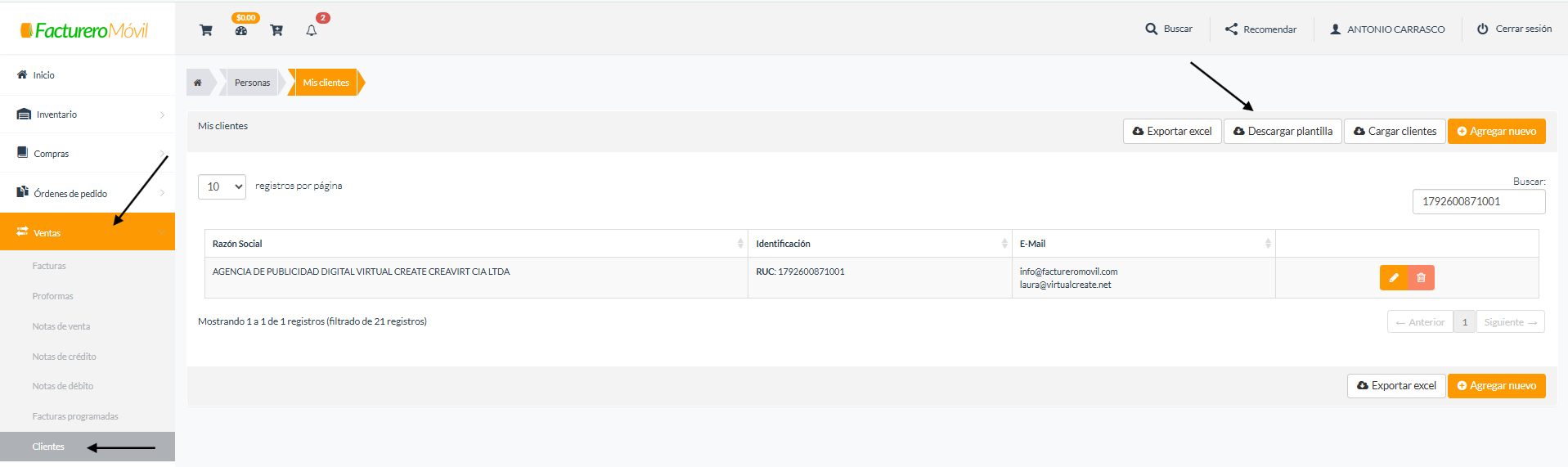The image size is (1568, 467).
Task: Sort the table by Identificación column
Action: click(880, 244)
